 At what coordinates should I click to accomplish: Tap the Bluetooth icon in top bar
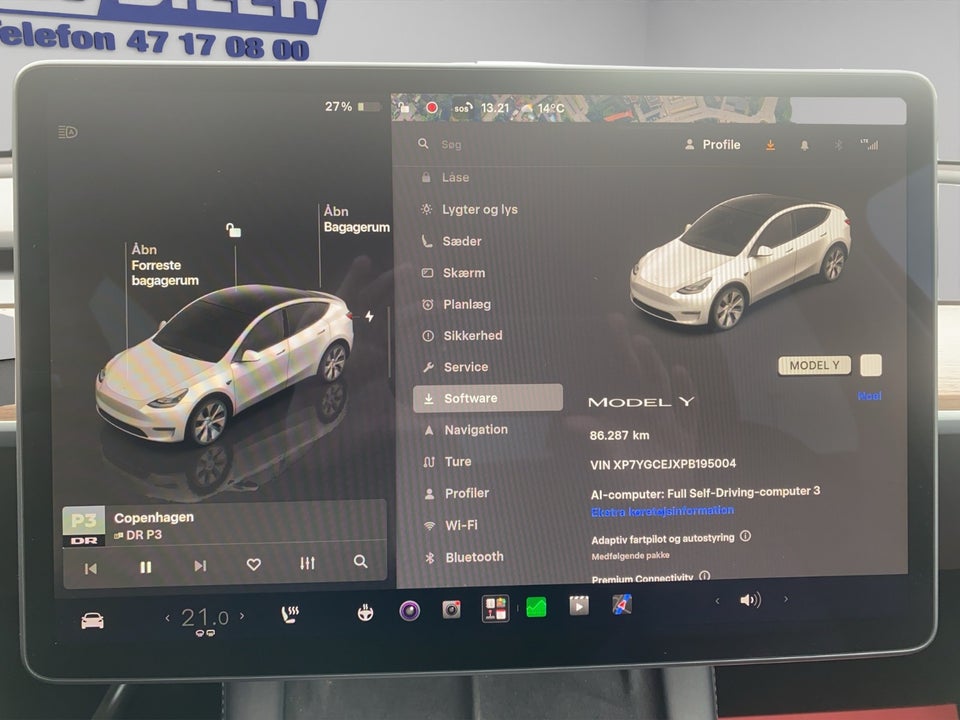pos(839,145)
